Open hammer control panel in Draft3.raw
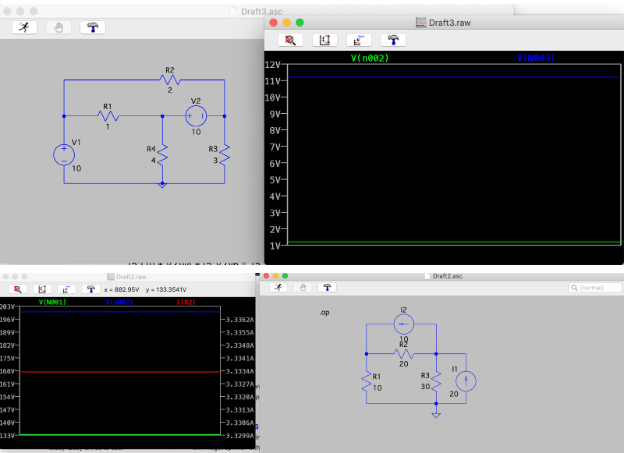624x453 pixels. click(x=393, y=40)
